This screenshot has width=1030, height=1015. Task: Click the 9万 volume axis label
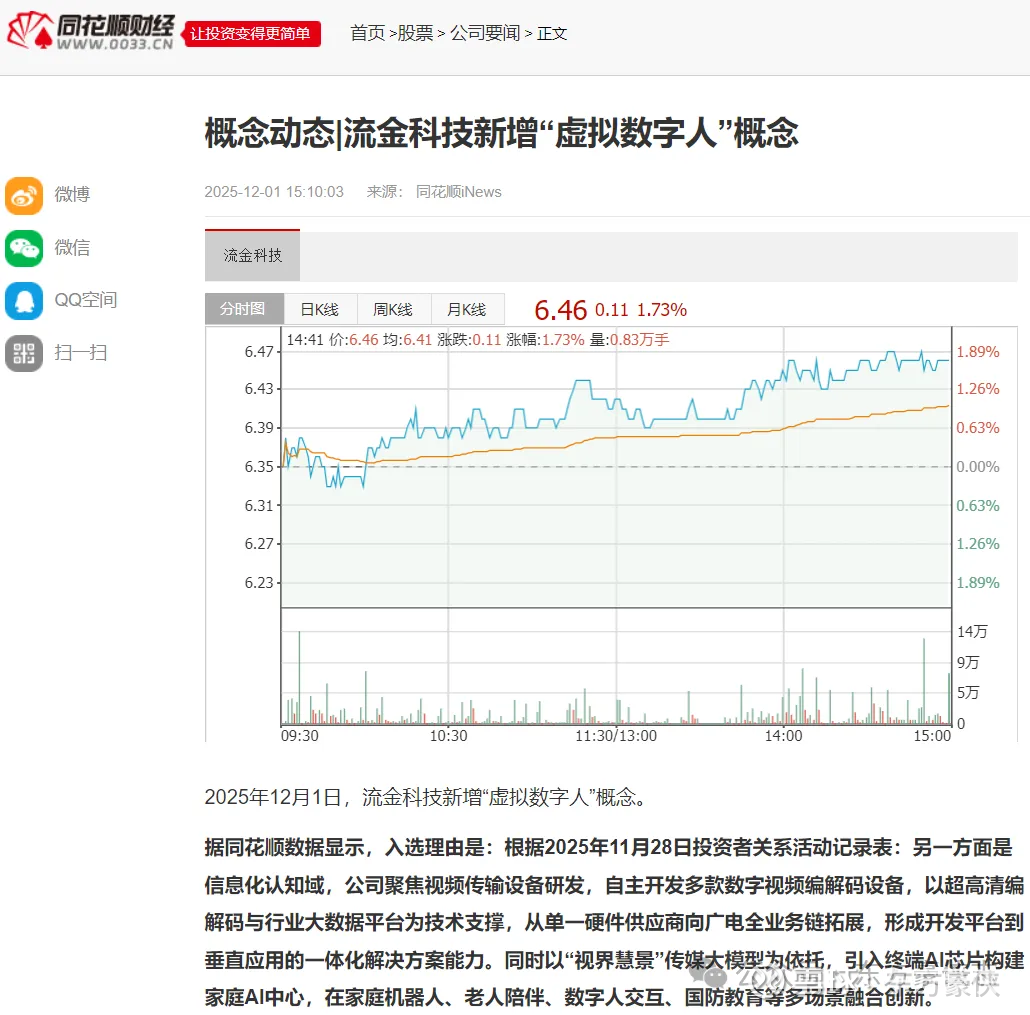[968, 662]
